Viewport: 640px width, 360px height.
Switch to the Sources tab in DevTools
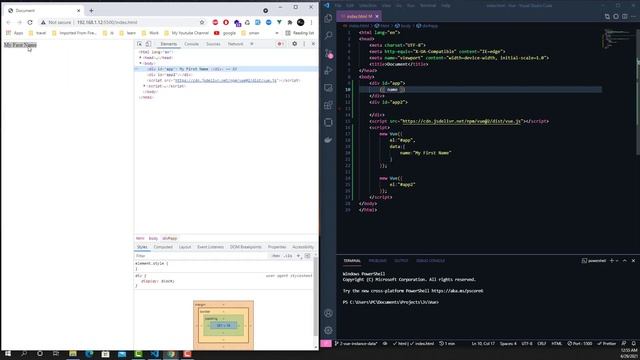pos(213,44)
